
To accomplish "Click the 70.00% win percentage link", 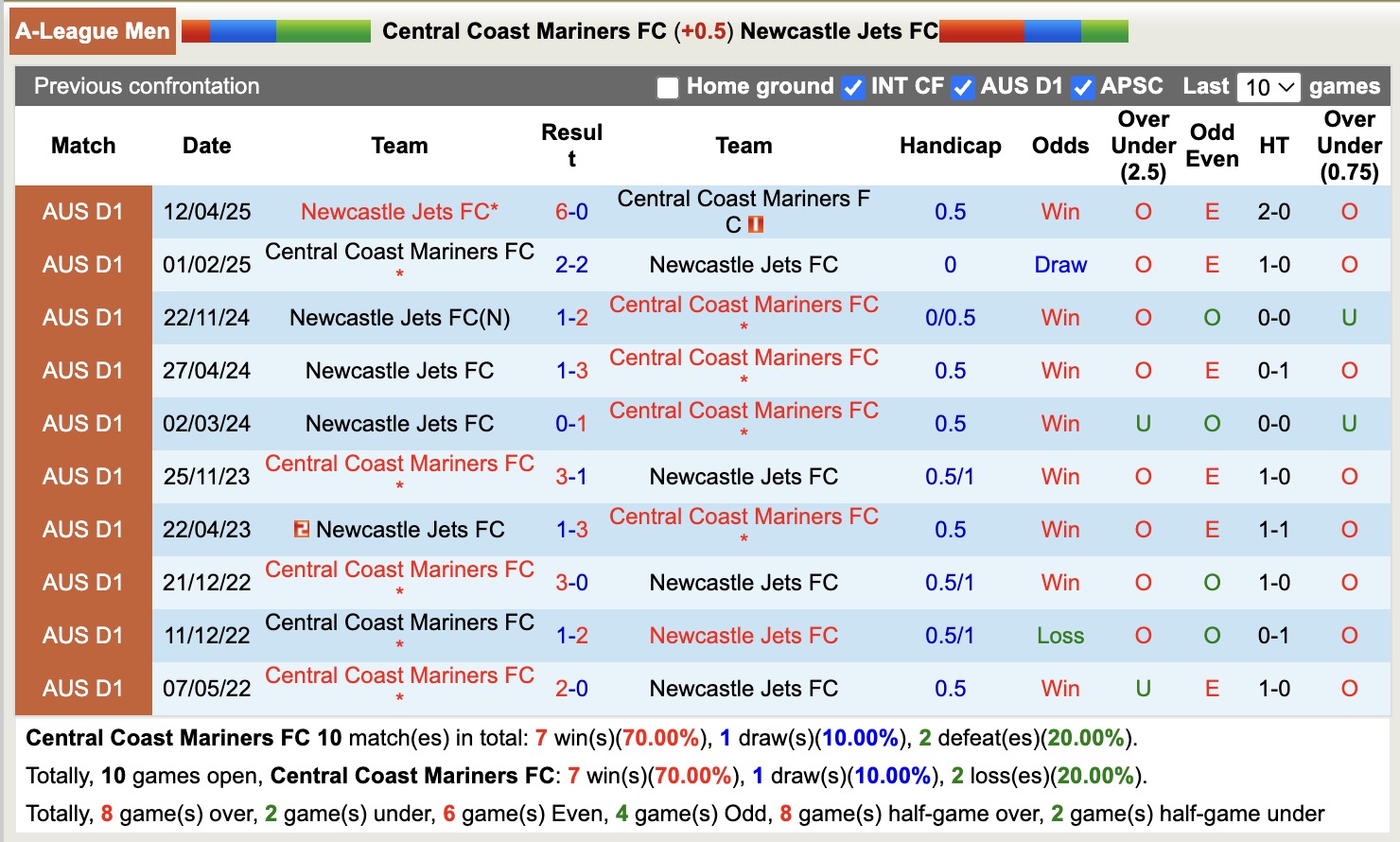I will click(x=659, y=738).
